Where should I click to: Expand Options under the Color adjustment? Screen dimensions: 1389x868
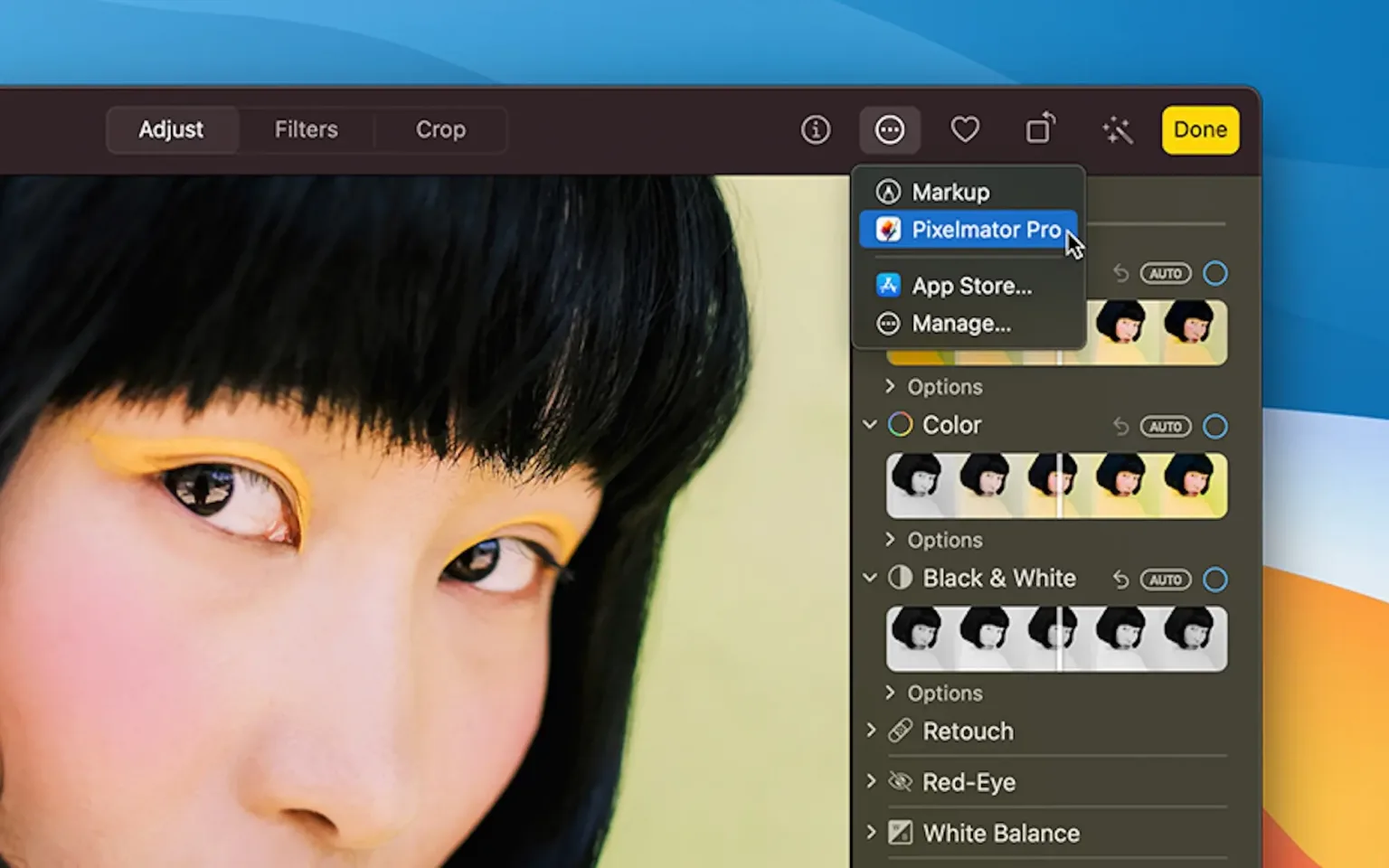point(934,540)
